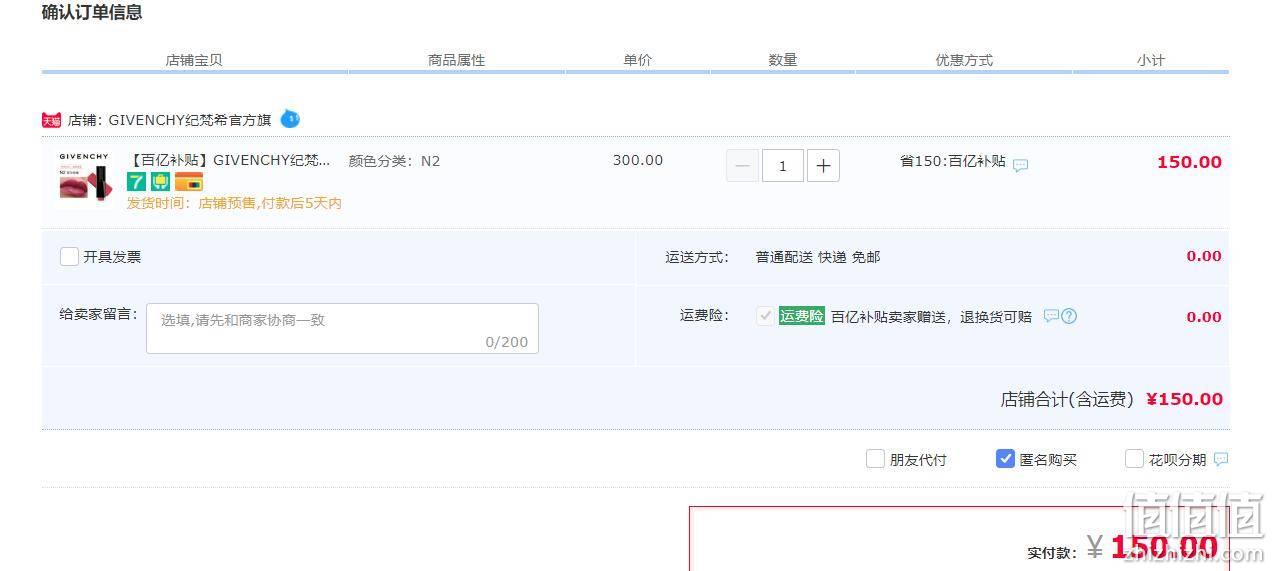Uncheck the 匿名购买 checkbox

click(x=1005, y=459)
